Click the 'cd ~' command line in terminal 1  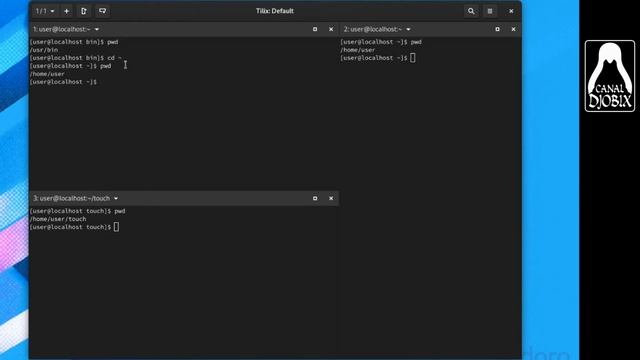pos(76,58)
